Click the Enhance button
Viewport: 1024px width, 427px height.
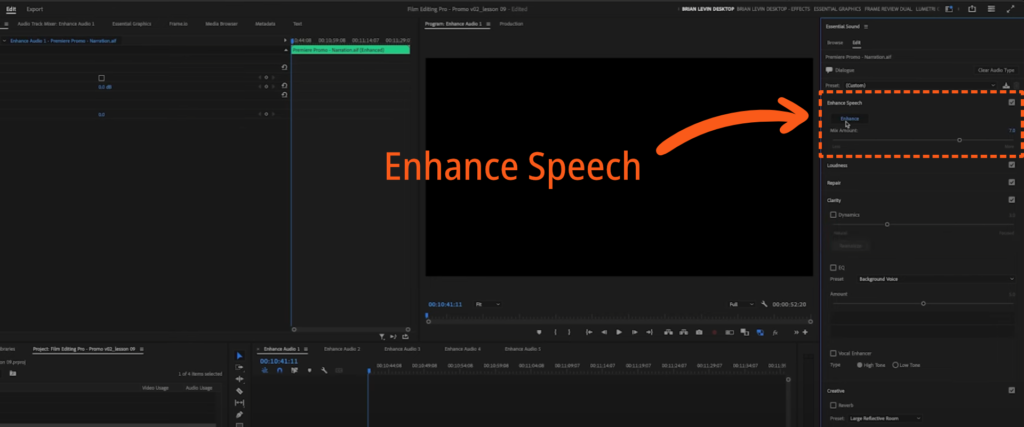[x=850, y=119]
